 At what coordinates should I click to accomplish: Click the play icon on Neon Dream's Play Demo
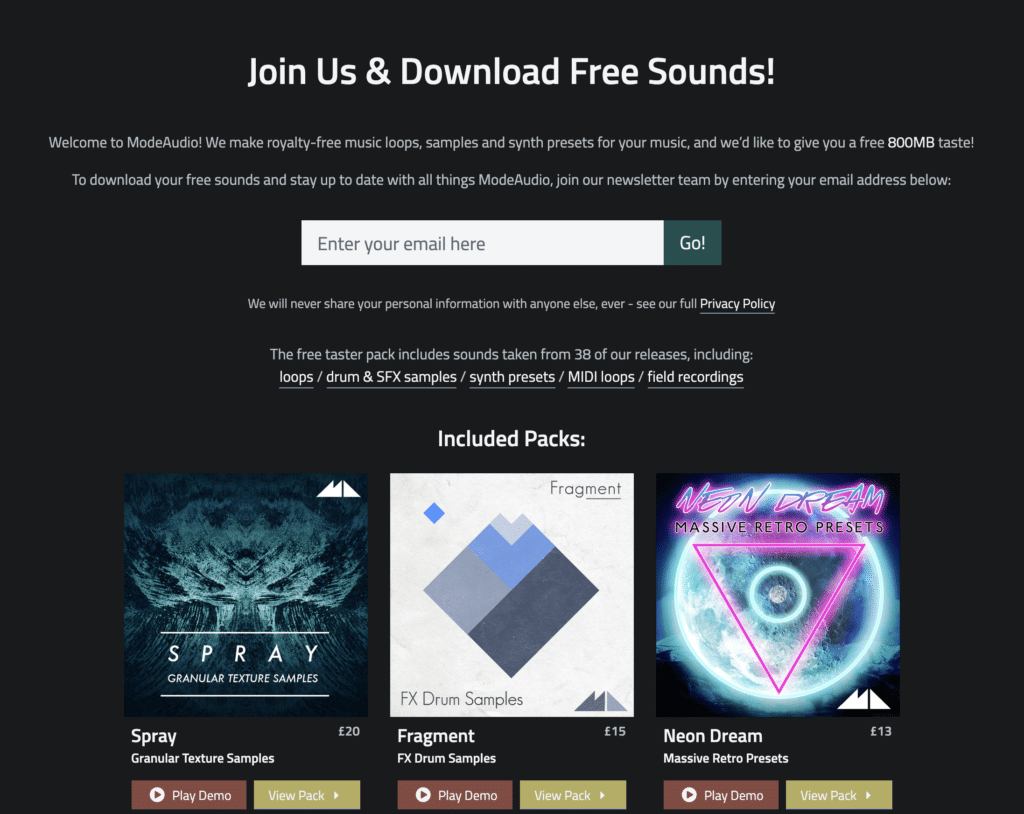[689, 794]
